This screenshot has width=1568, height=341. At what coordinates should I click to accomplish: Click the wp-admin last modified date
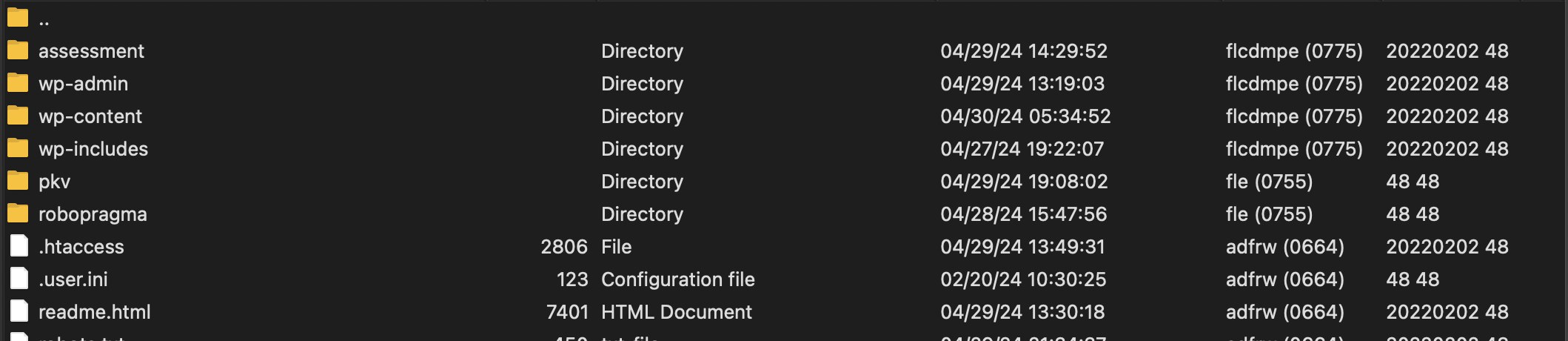click(x=1022, y=84)
